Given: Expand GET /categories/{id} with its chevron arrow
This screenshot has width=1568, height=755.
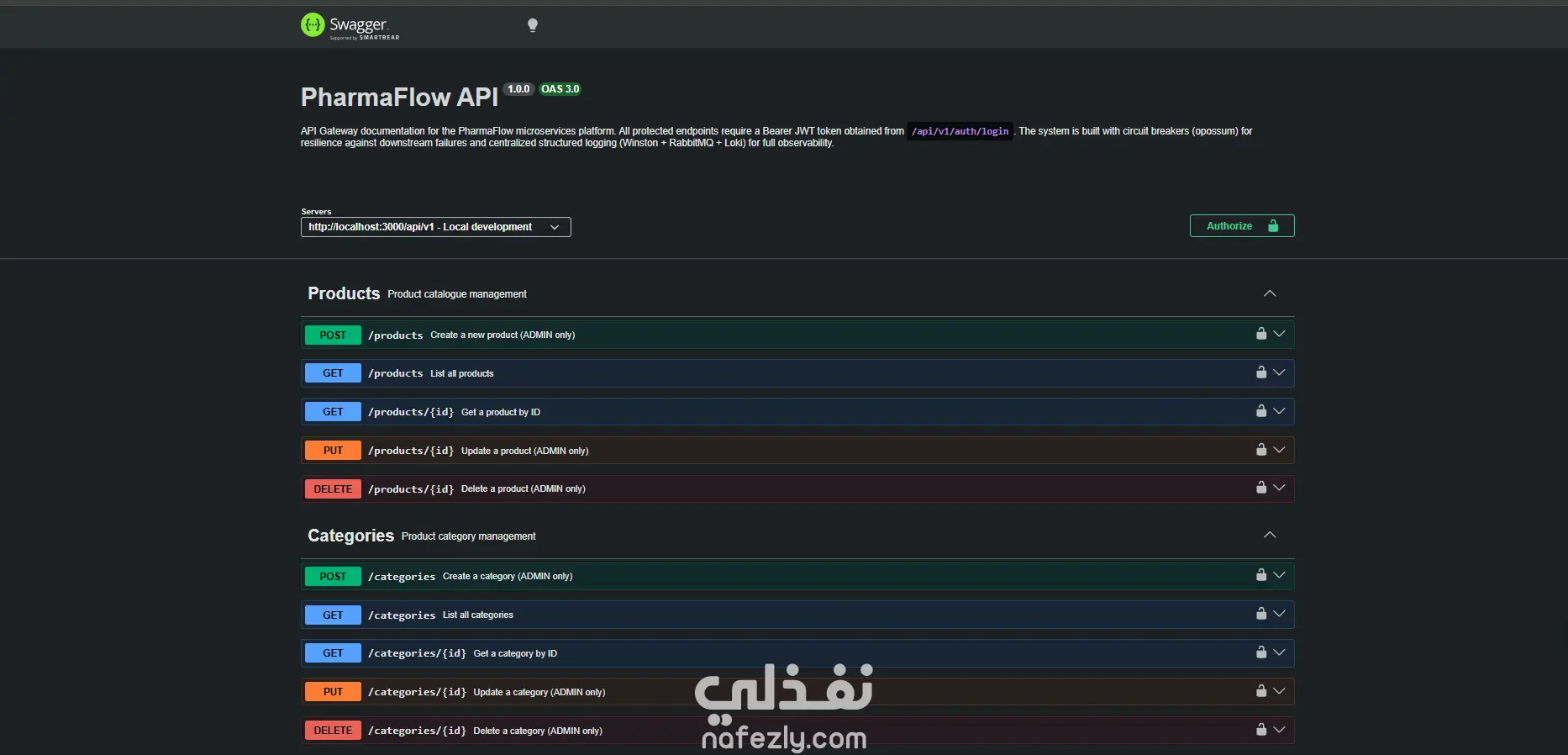Looking at the screenshot, I should coord(1279,652).
